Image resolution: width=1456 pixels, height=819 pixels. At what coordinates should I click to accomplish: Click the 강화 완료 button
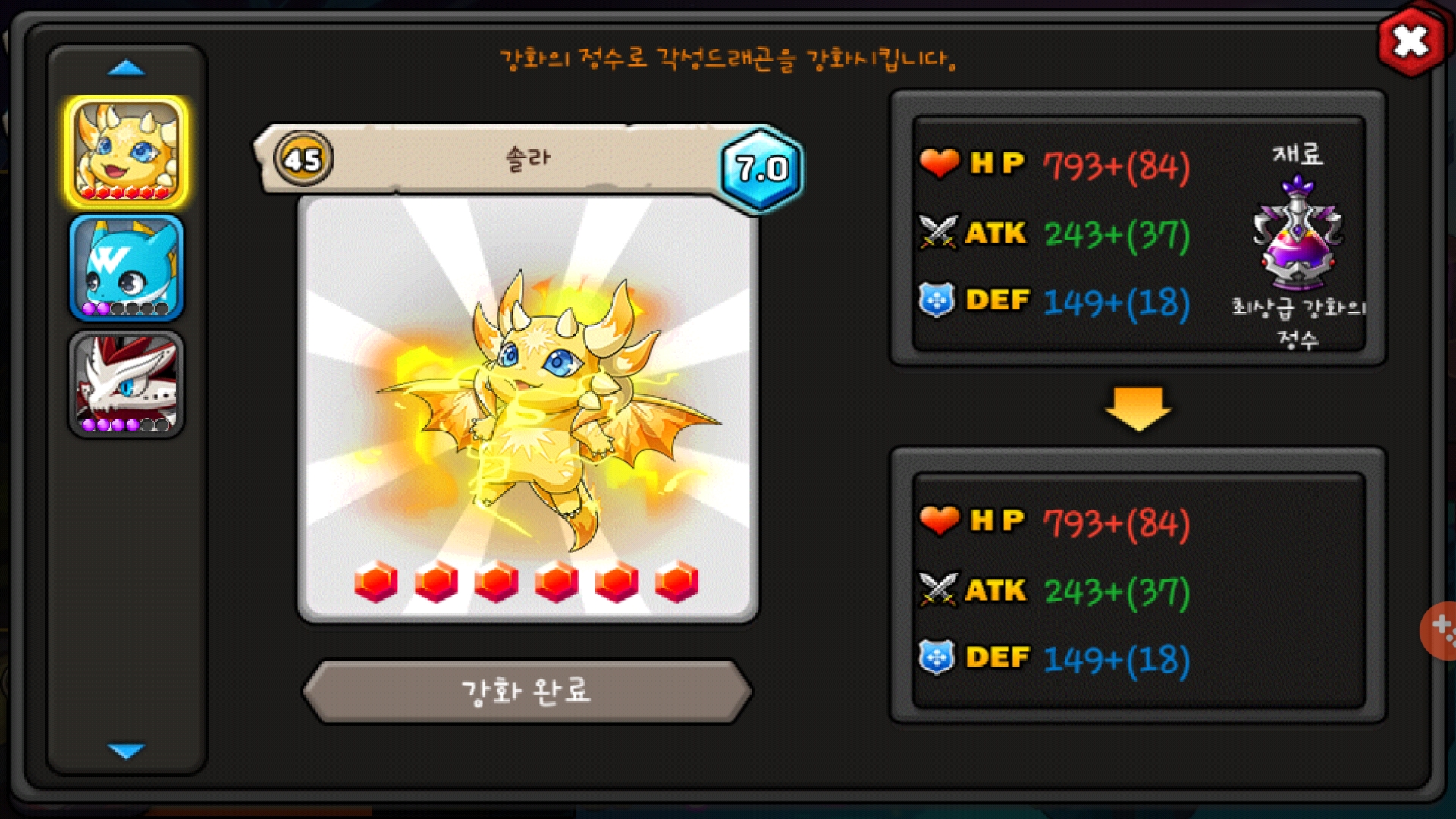(527, 691)
